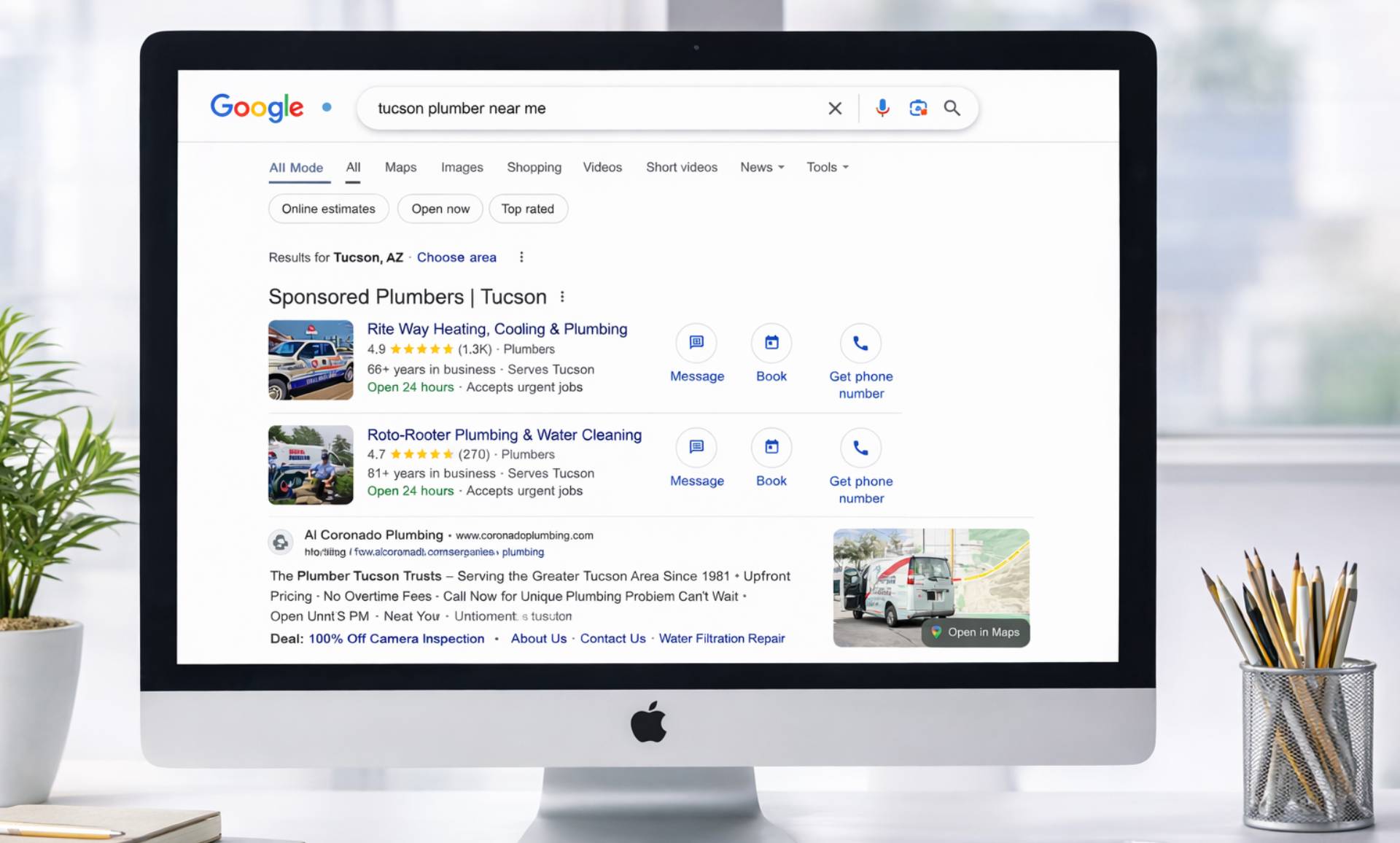Switch to the Maps tab
Viewport: 1400px width, 843px height.
pos(400,167)
